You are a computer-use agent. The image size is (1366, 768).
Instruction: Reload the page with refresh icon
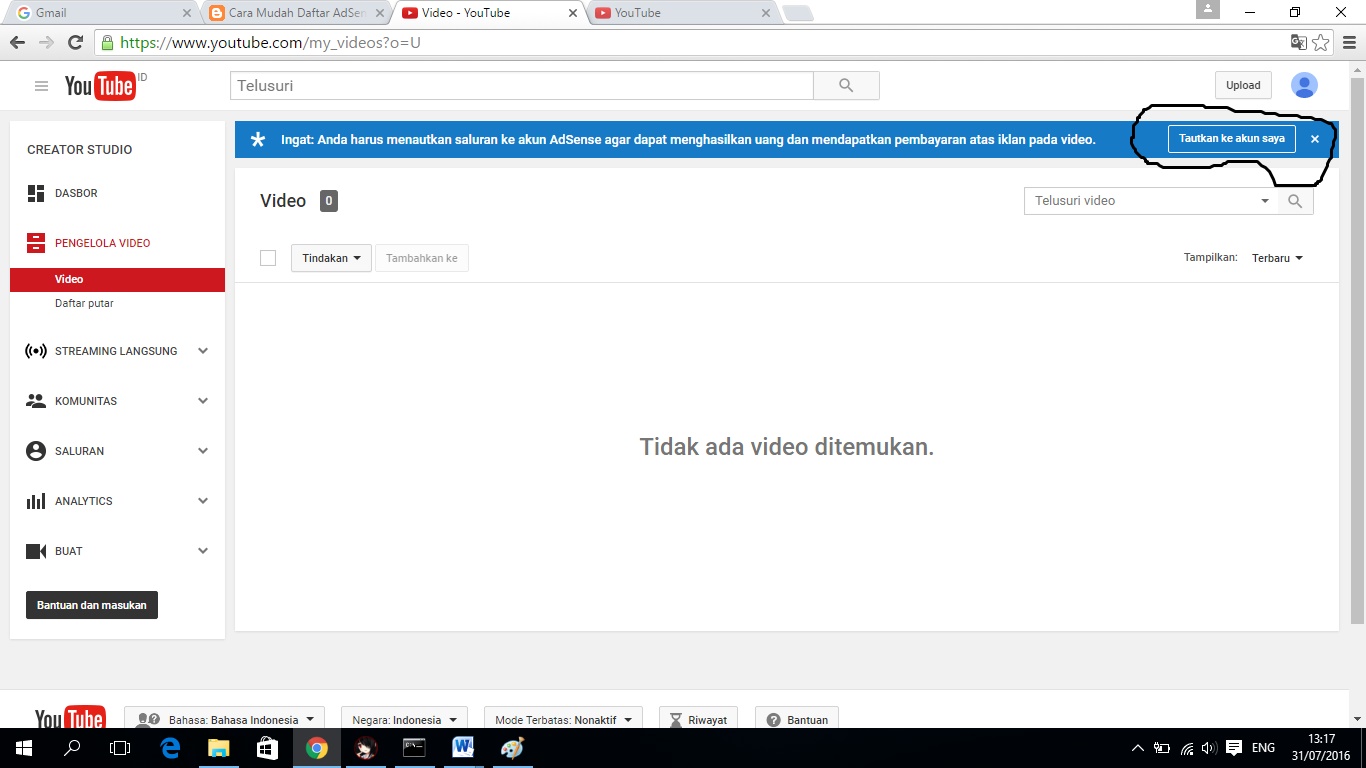coord(75,43)
